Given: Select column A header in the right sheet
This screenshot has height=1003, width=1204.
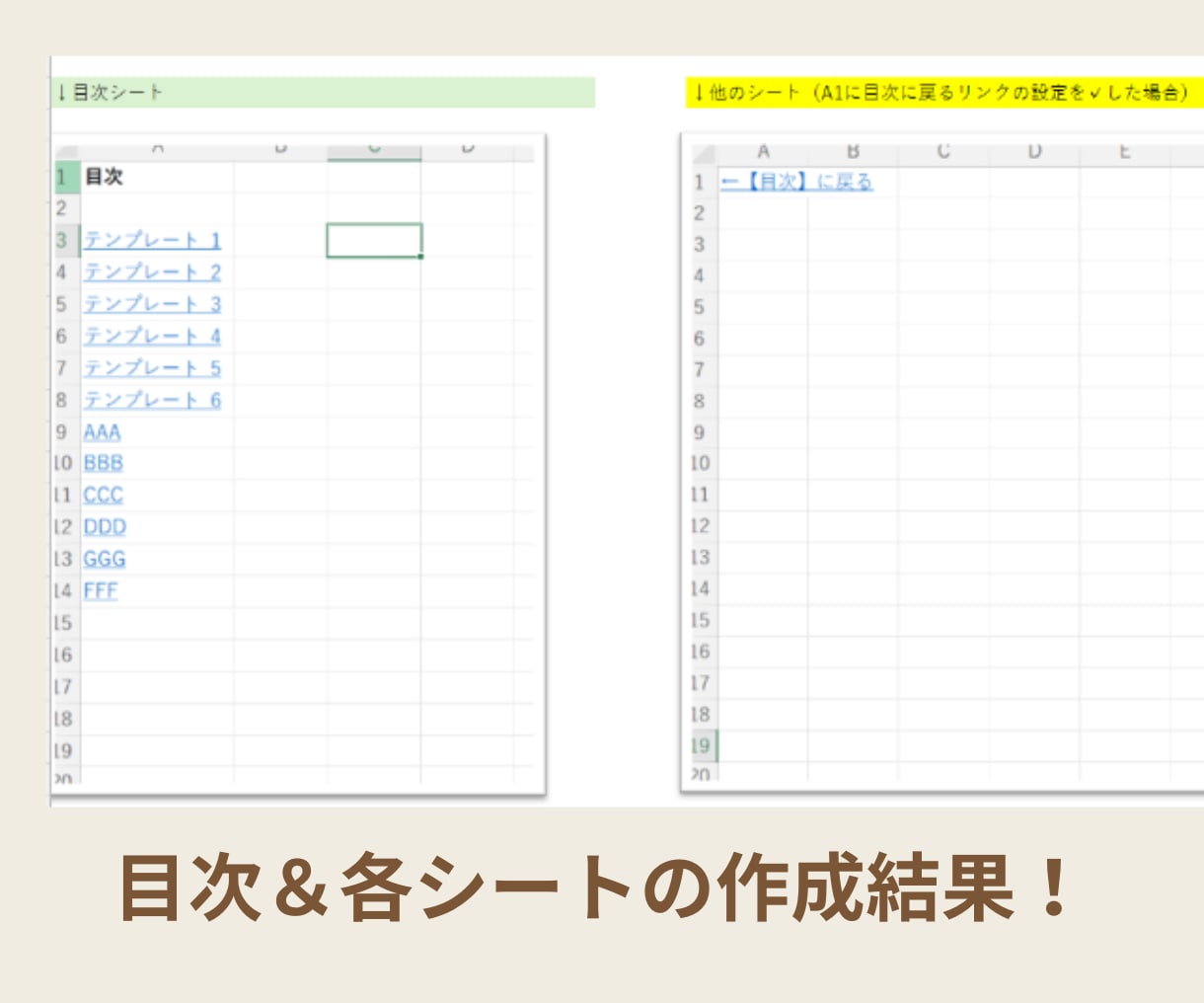Looking at the screenshot, I should [762, 152].
